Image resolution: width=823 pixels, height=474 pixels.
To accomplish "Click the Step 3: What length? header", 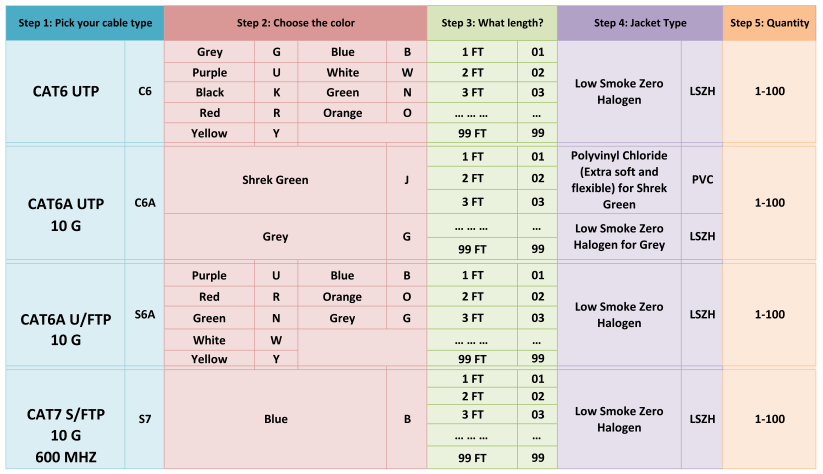I will point(492,23).
